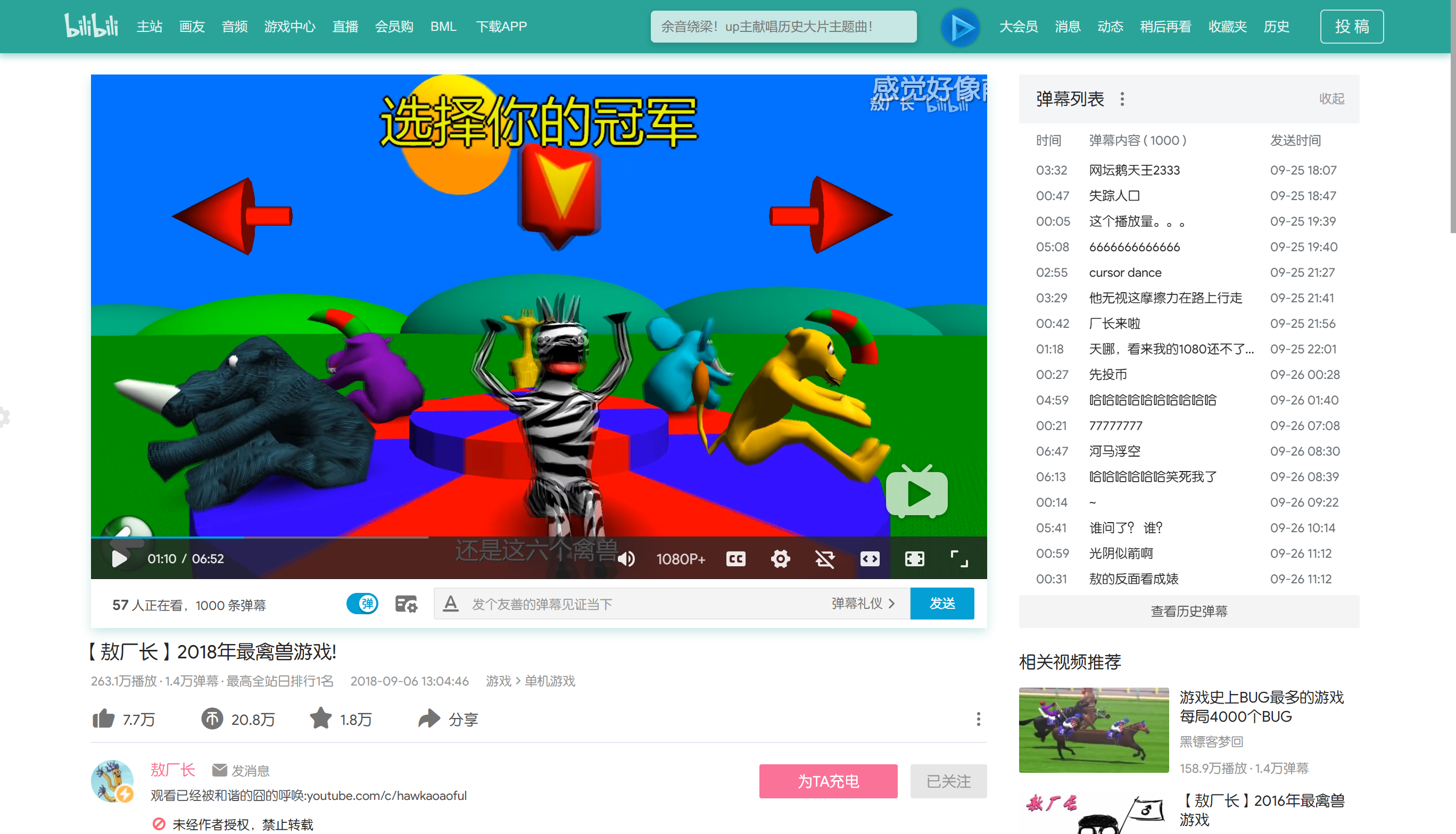
Task: Click the share arrow icon
Action: point(429,719)
